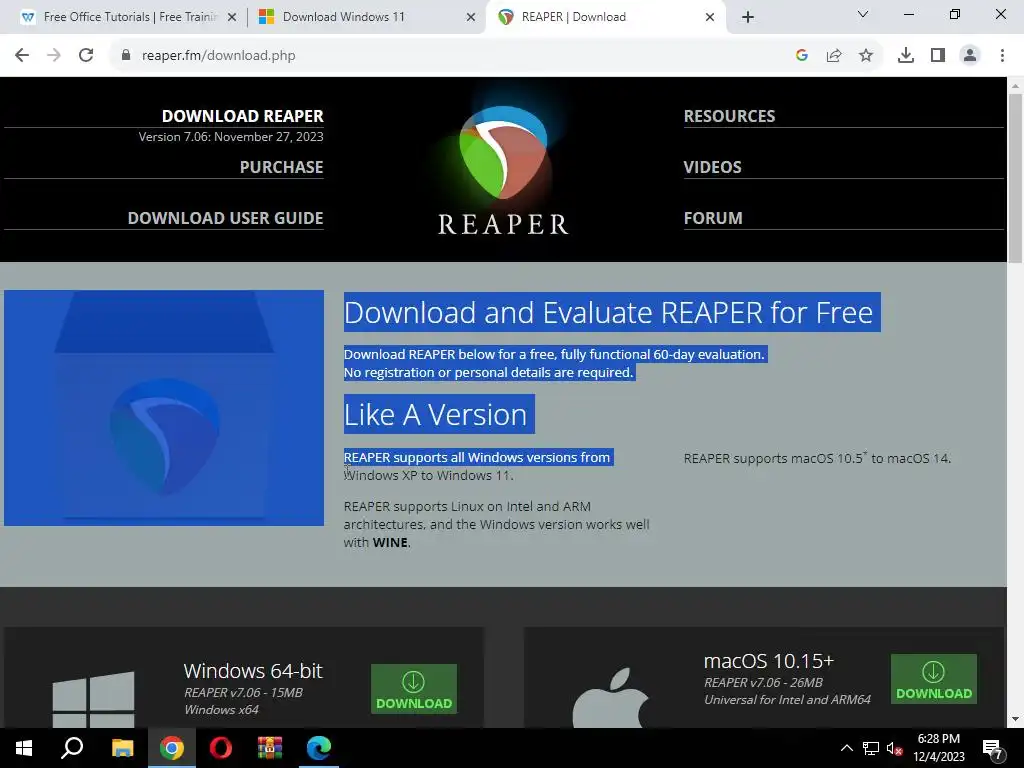This screenshot has width=1024, height=768.
Task: Click the Apple logo in download card
Action: pos(611,698)
